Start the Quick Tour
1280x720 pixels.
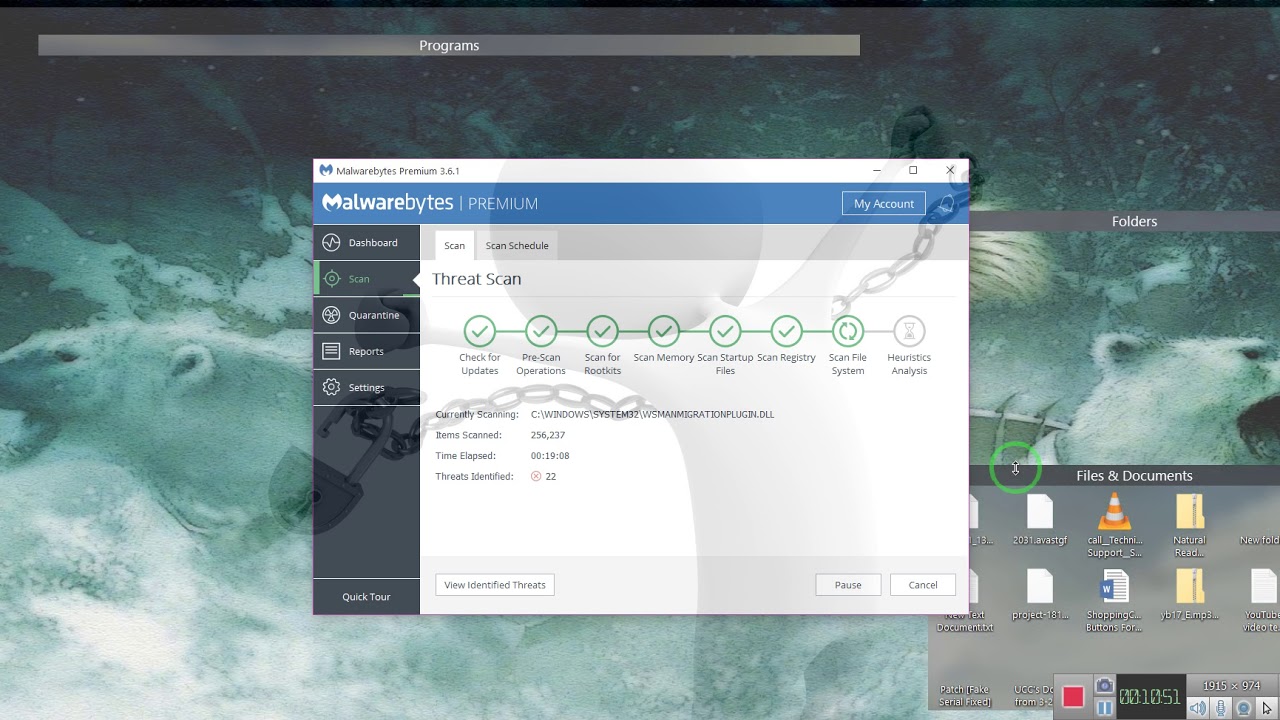[x=366, y=597]
